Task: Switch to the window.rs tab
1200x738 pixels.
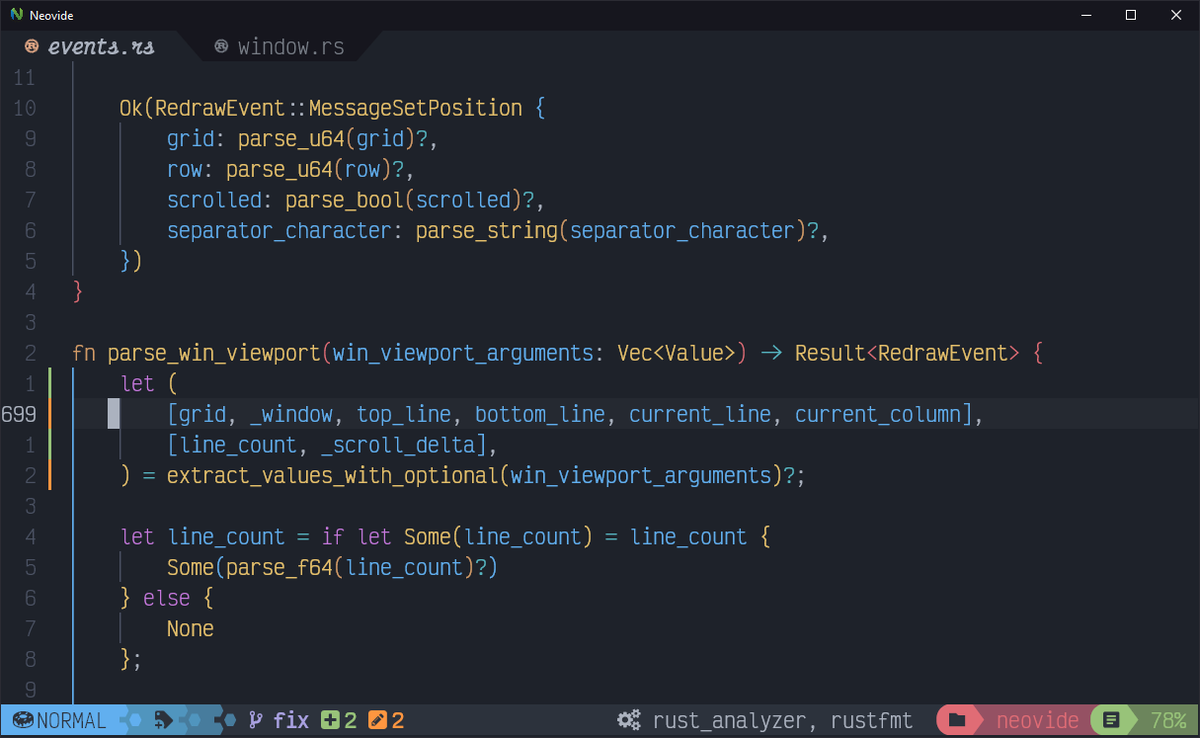Action: click(290, 46)
